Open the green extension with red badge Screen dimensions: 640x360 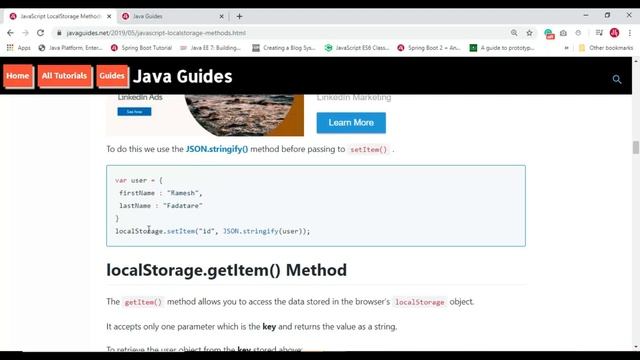click(549, 33)
